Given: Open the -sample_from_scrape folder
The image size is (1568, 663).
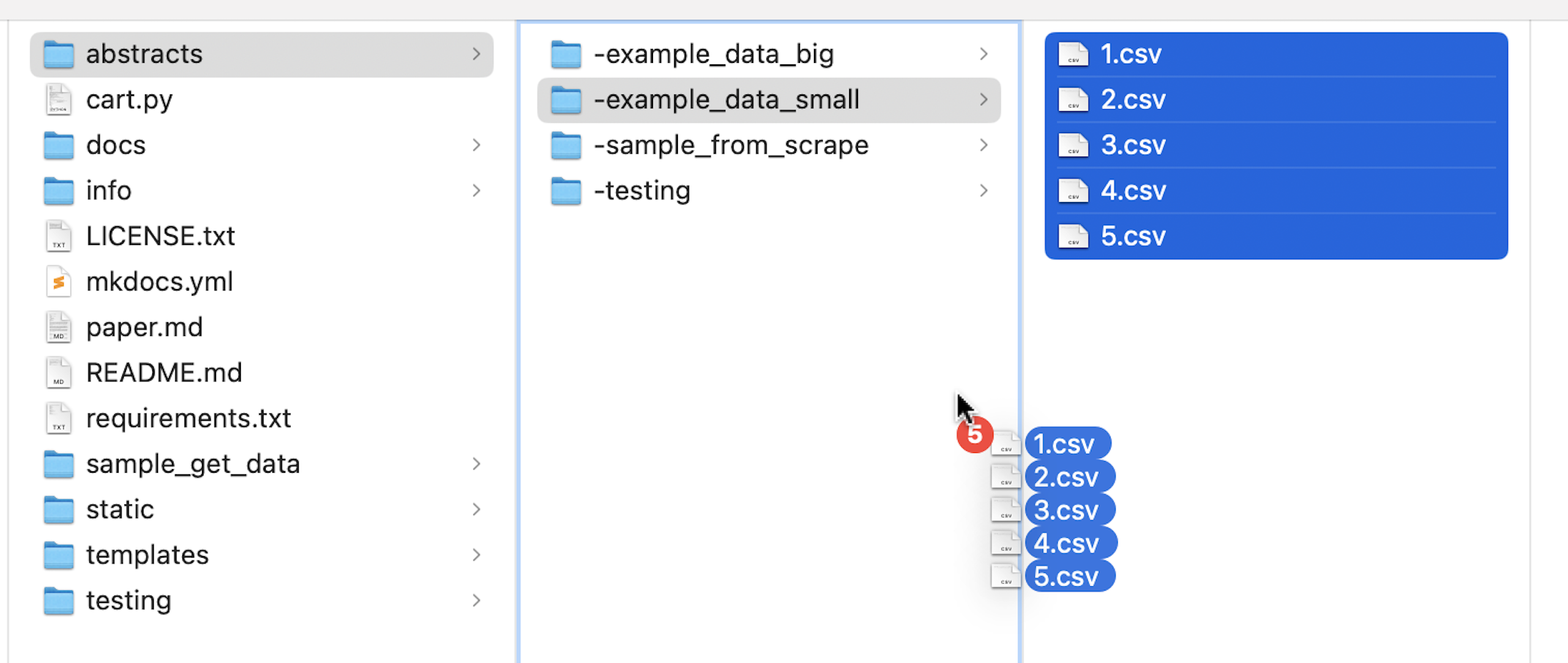Looking at the screenshot, I should point(731,145).
